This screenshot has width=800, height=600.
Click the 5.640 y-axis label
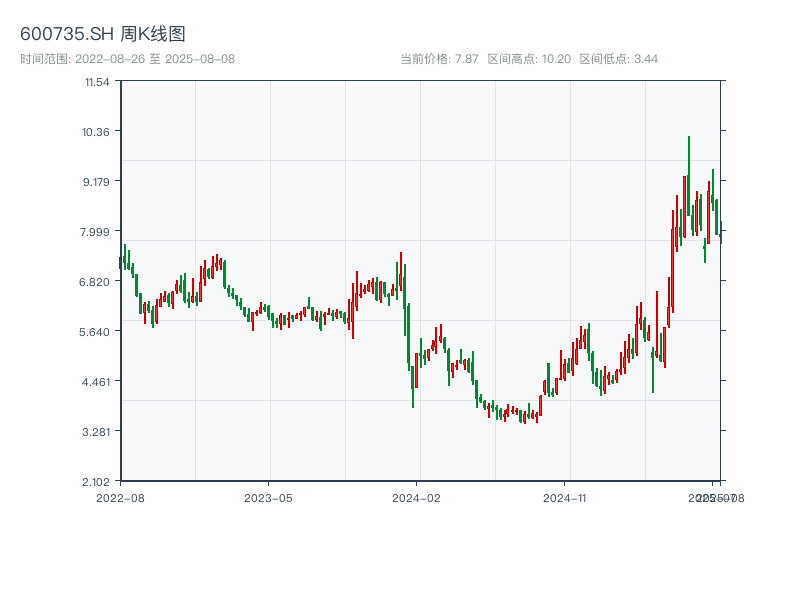(x=94, y=332)
